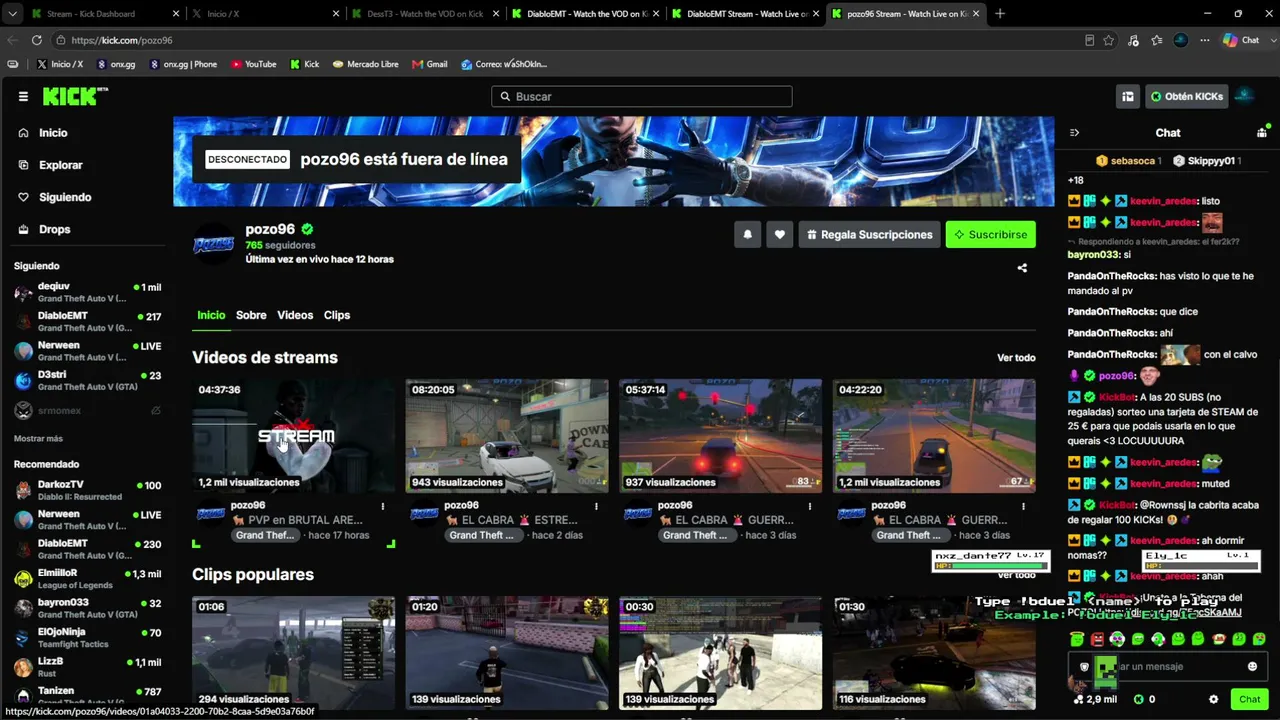Open chat settings gear
This screenshot has width=1280, height=720.
click(x=1214, y=700)
